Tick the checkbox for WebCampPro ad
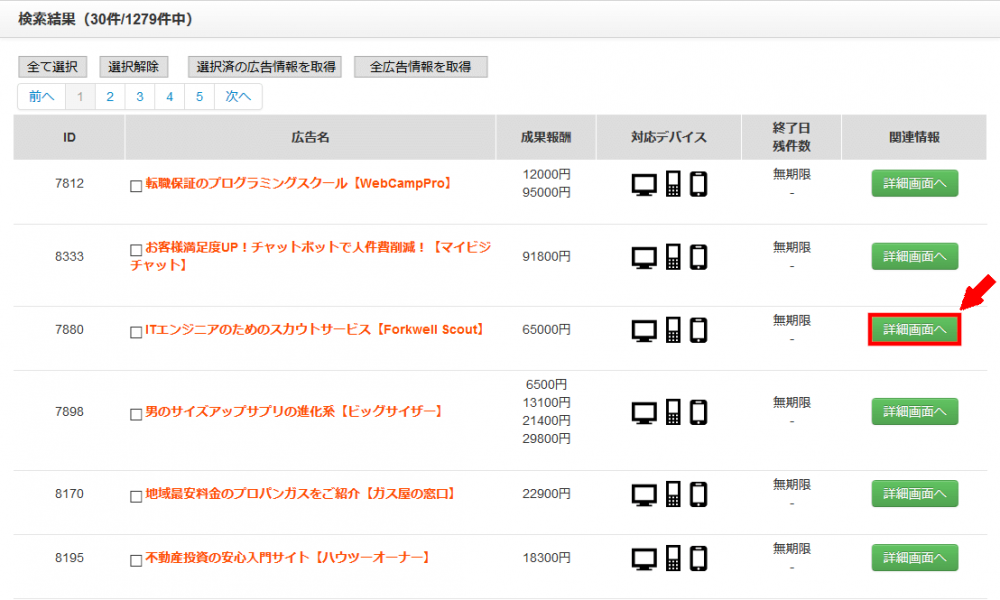This screenshot has width=1000, height=600. [x=136, y=186]
